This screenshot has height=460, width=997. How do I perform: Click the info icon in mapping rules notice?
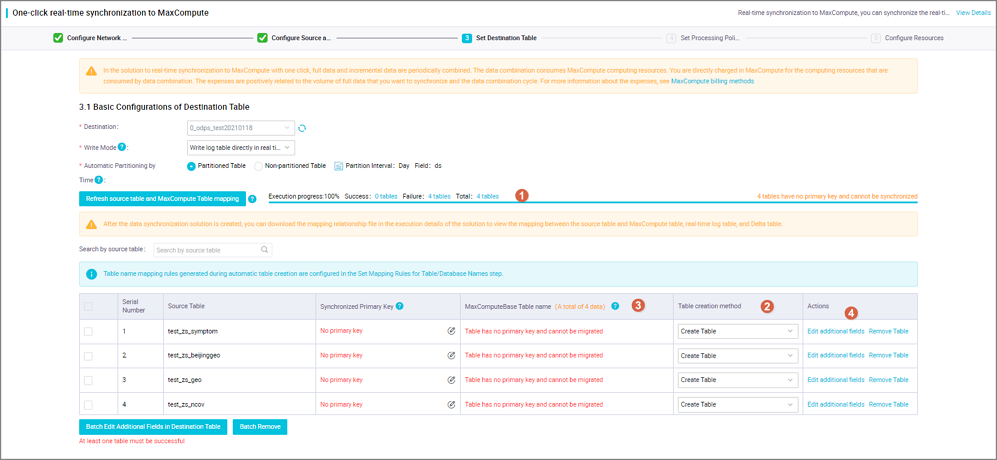pyautogui.click(x=92, y=274)
